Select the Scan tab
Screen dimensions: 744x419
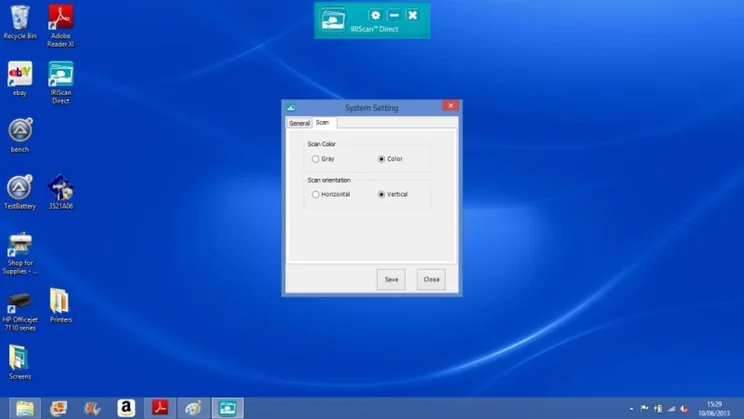pyautogui.click(x=322, y=122)
